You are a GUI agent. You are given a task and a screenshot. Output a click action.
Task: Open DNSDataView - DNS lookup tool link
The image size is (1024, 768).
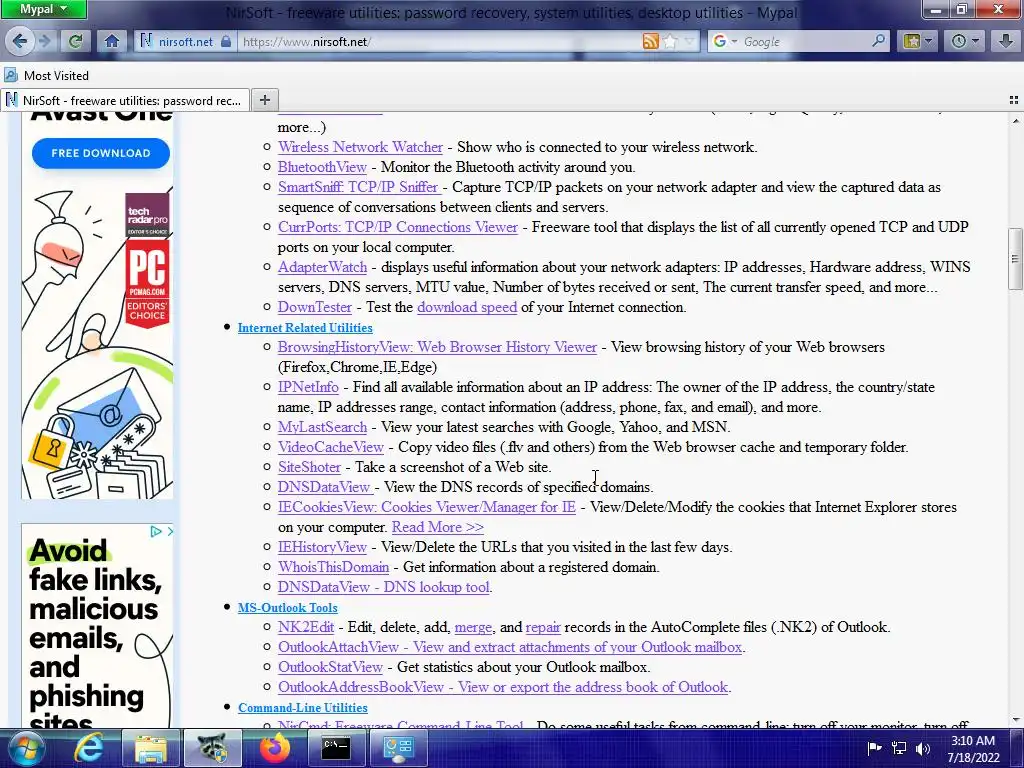pyautogui.click(x=383, y=587)
